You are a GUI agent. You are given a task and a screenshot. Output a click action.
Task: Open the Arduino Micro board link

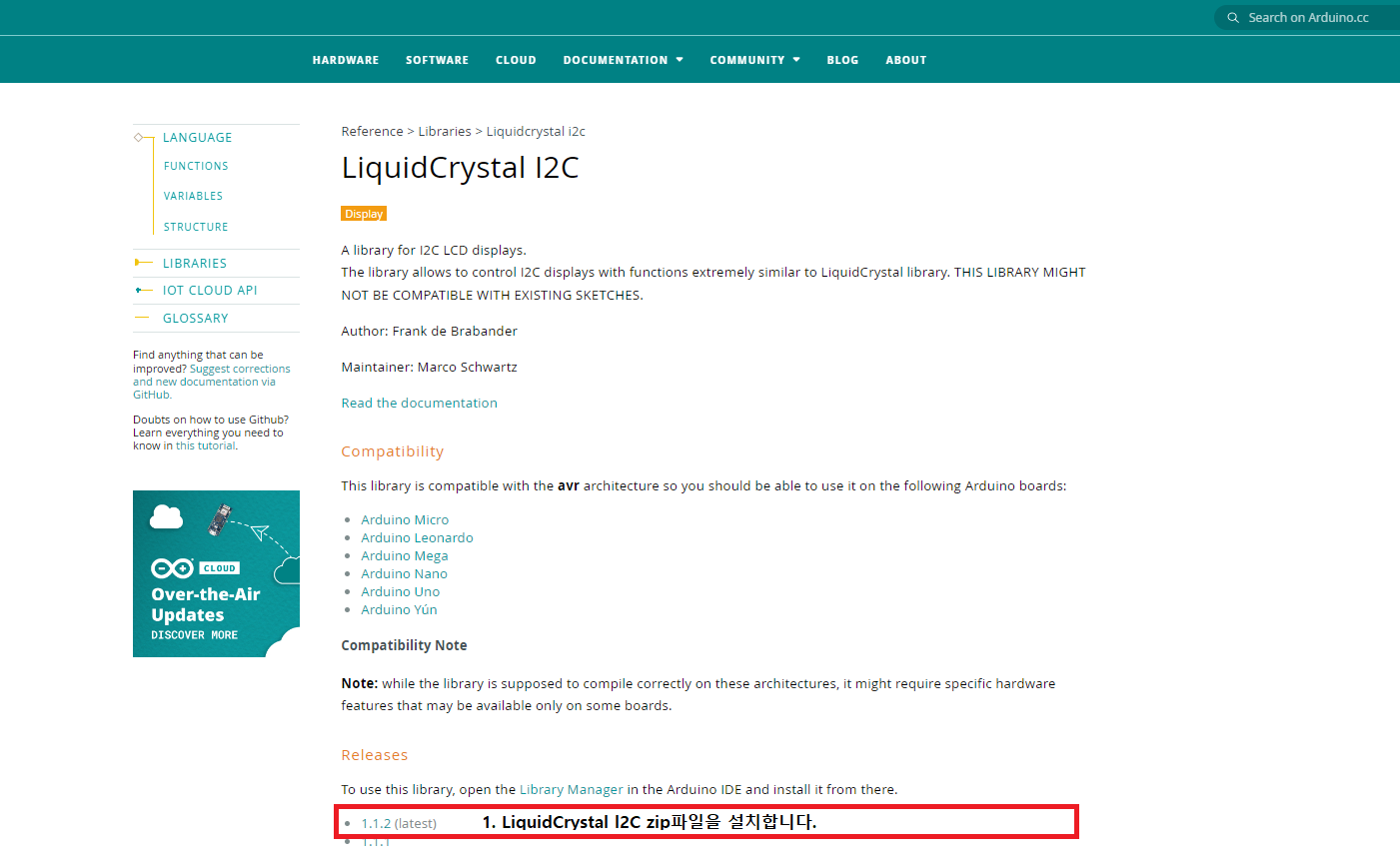click(x=405, y=519)
